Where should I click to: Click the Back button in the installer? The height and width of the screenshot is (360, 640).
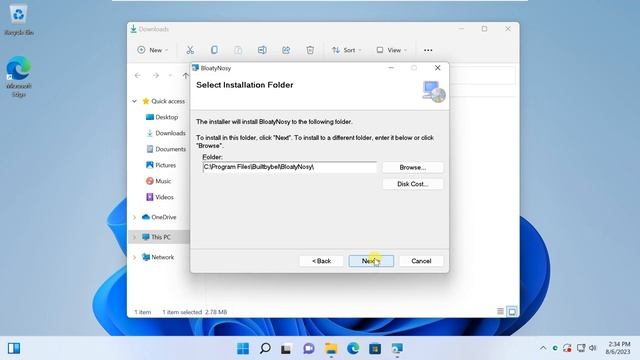coord(321,261)
